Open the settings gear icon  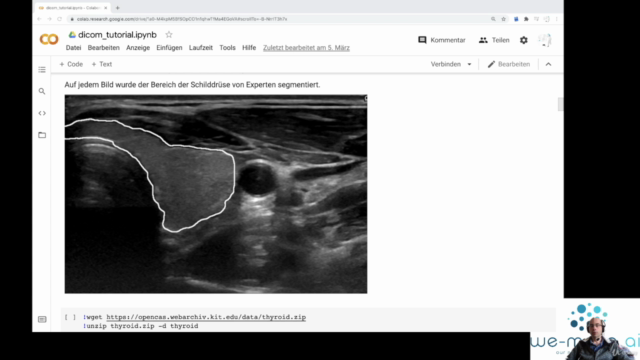524,40
